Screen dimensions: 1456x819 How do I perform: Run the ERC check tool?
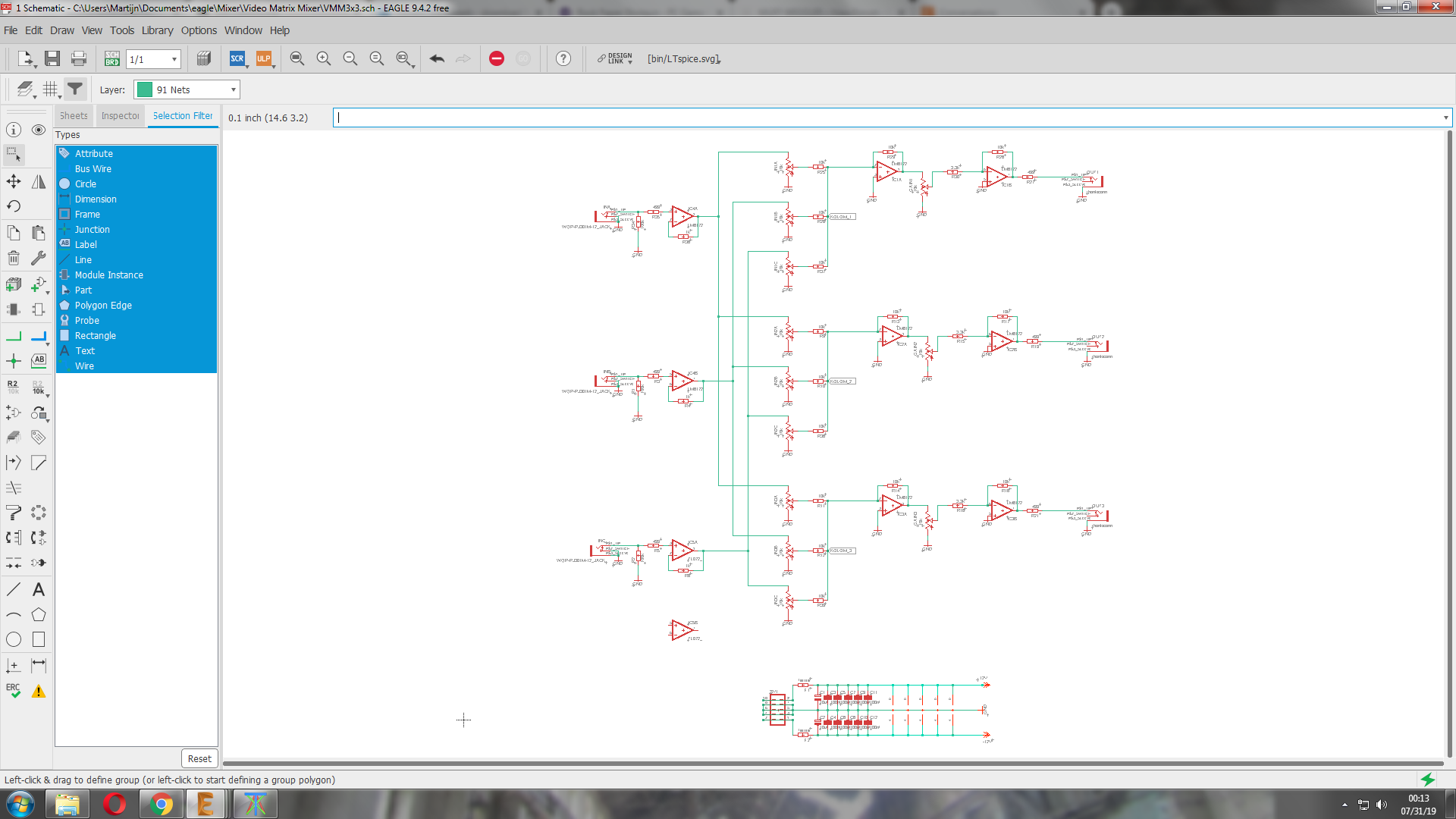pyautogui.click(x=14, y=691)
